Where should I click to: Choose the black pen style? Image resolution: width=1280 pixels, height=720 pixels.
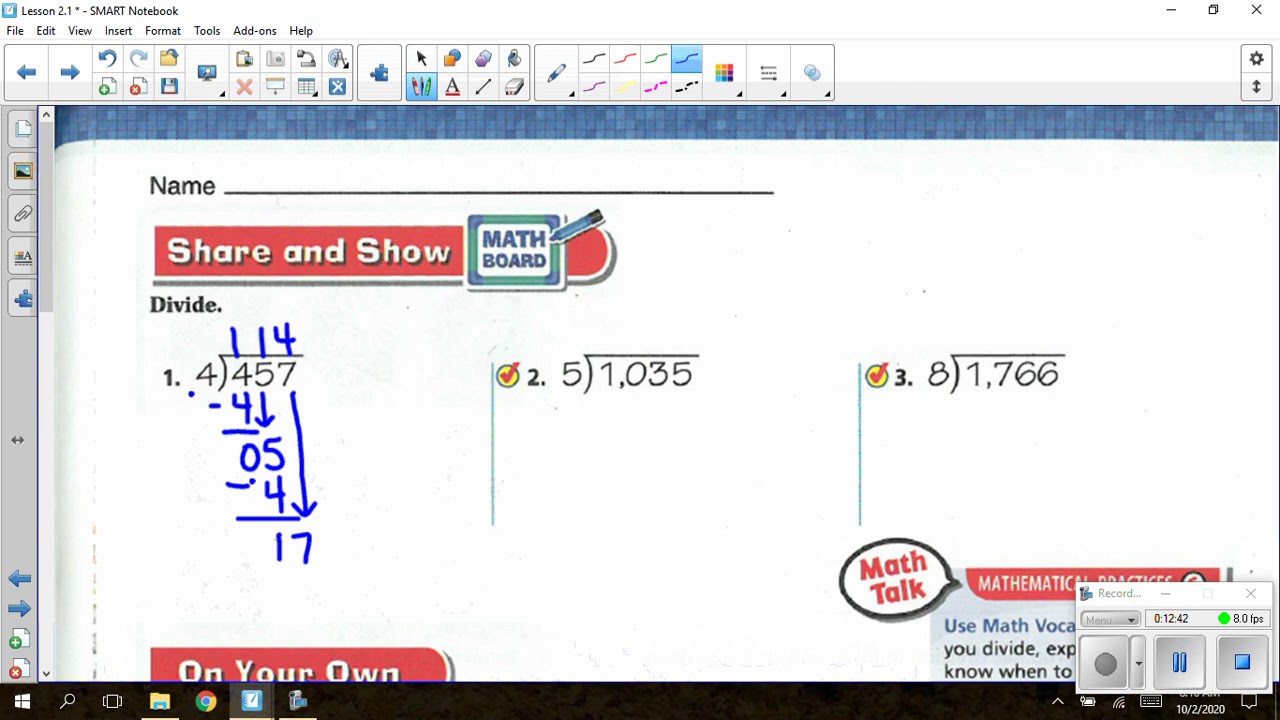pos(594,59)
